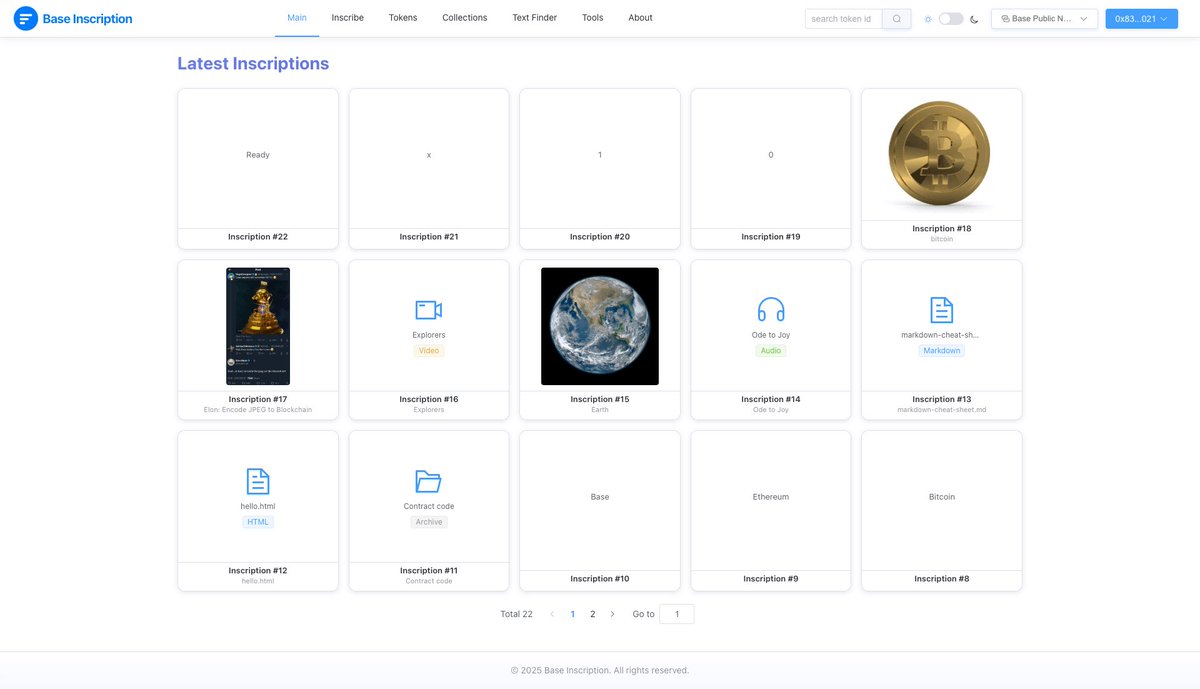Go to the next page arrow
Viewport: 1200px width, 689px height.
pyautogui.click(x=612, y=614)
